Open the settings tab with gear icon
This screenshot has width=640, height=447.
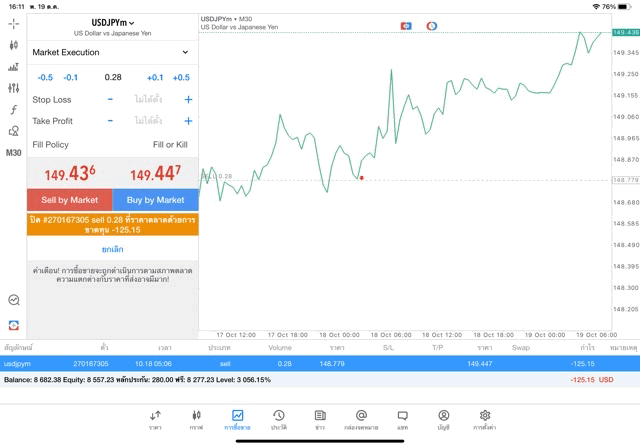click(485, 420)
